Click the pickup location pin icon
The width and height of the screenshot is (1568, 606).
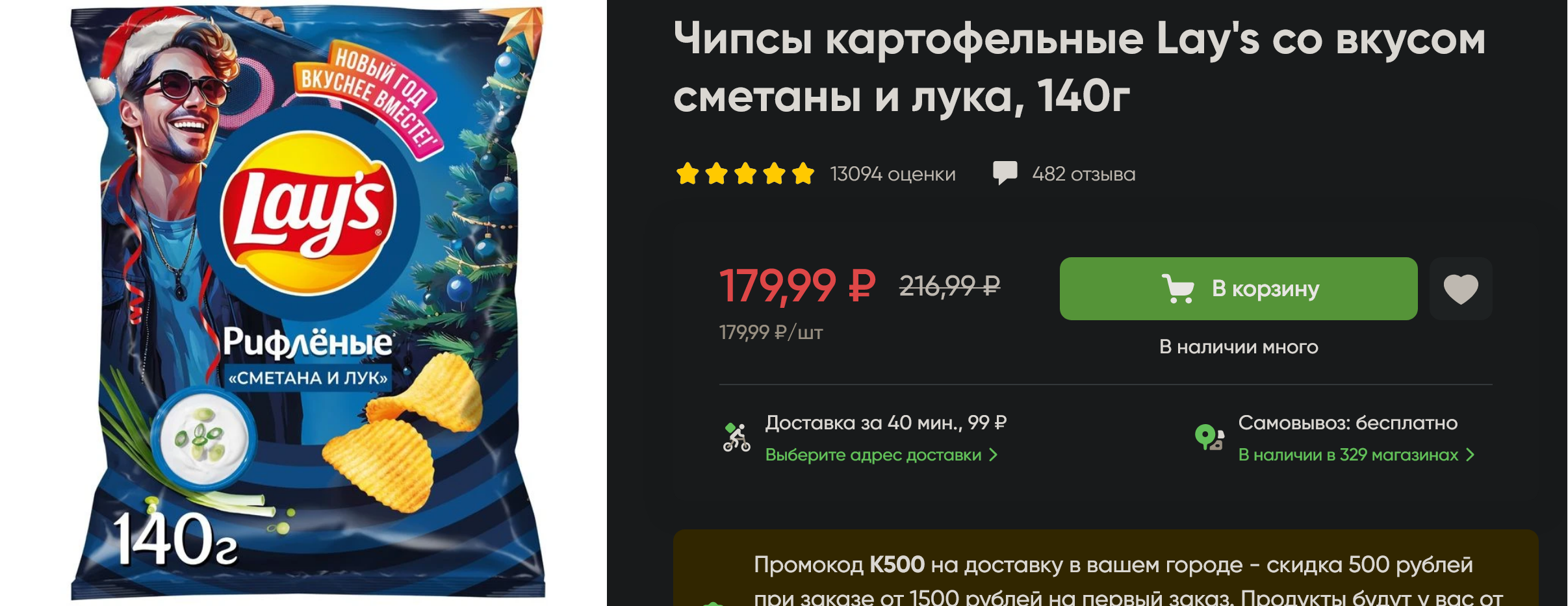pyautogui.click(x=1209, y=437)
